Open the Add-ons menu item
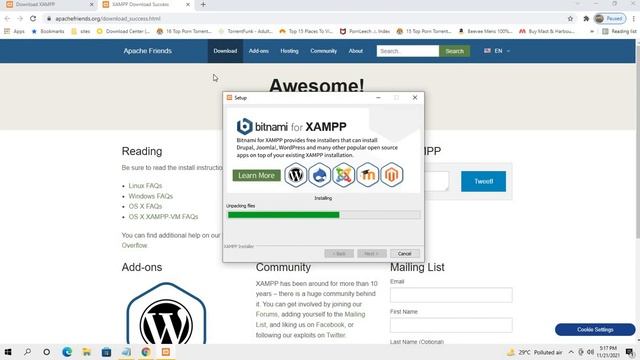Image resolution: width=640 pixels, height=360 pixels. pos(259,51)
